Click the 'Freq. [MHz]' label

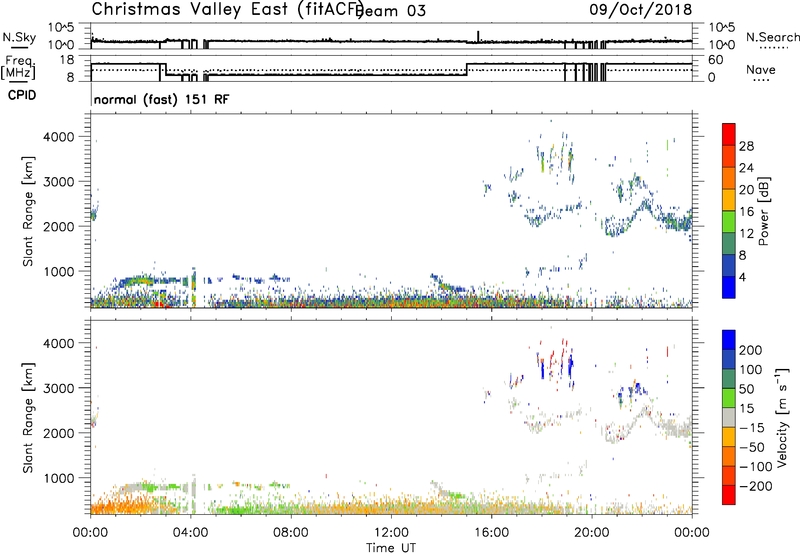(x=18, y=67)
